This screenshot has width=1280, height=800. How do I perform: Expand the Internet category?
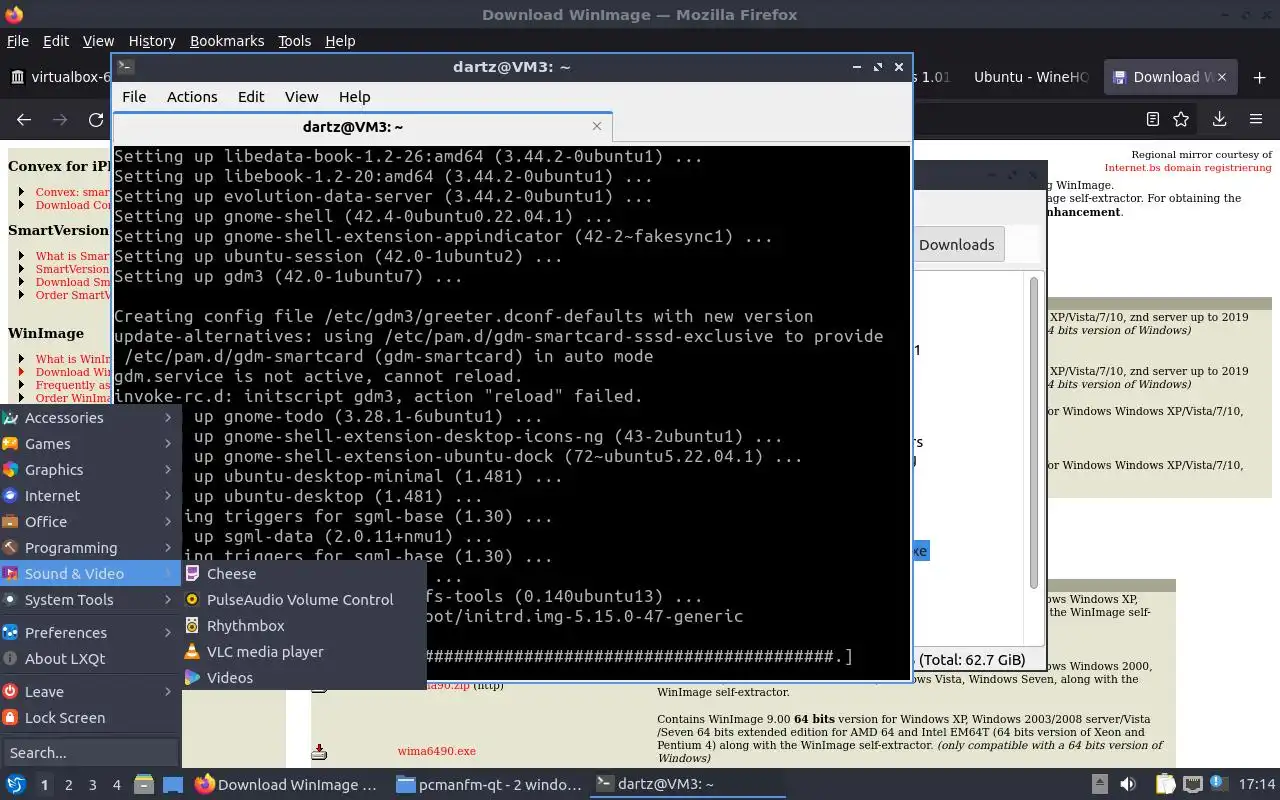pos(90,496)
